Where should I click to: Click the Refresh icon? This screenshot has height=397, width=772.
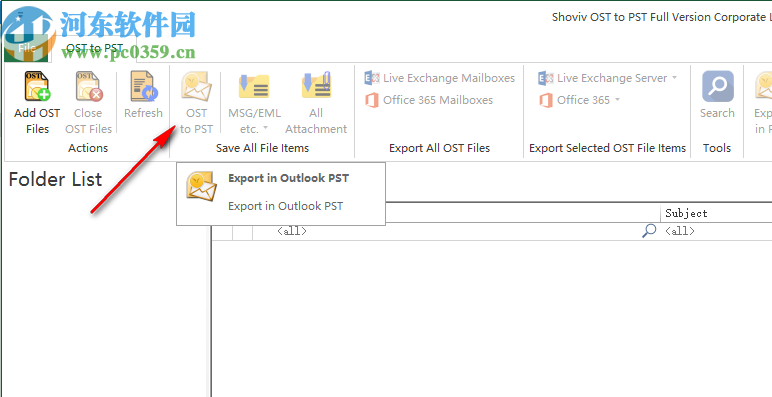pyautogui.click(x=143, y=86)
